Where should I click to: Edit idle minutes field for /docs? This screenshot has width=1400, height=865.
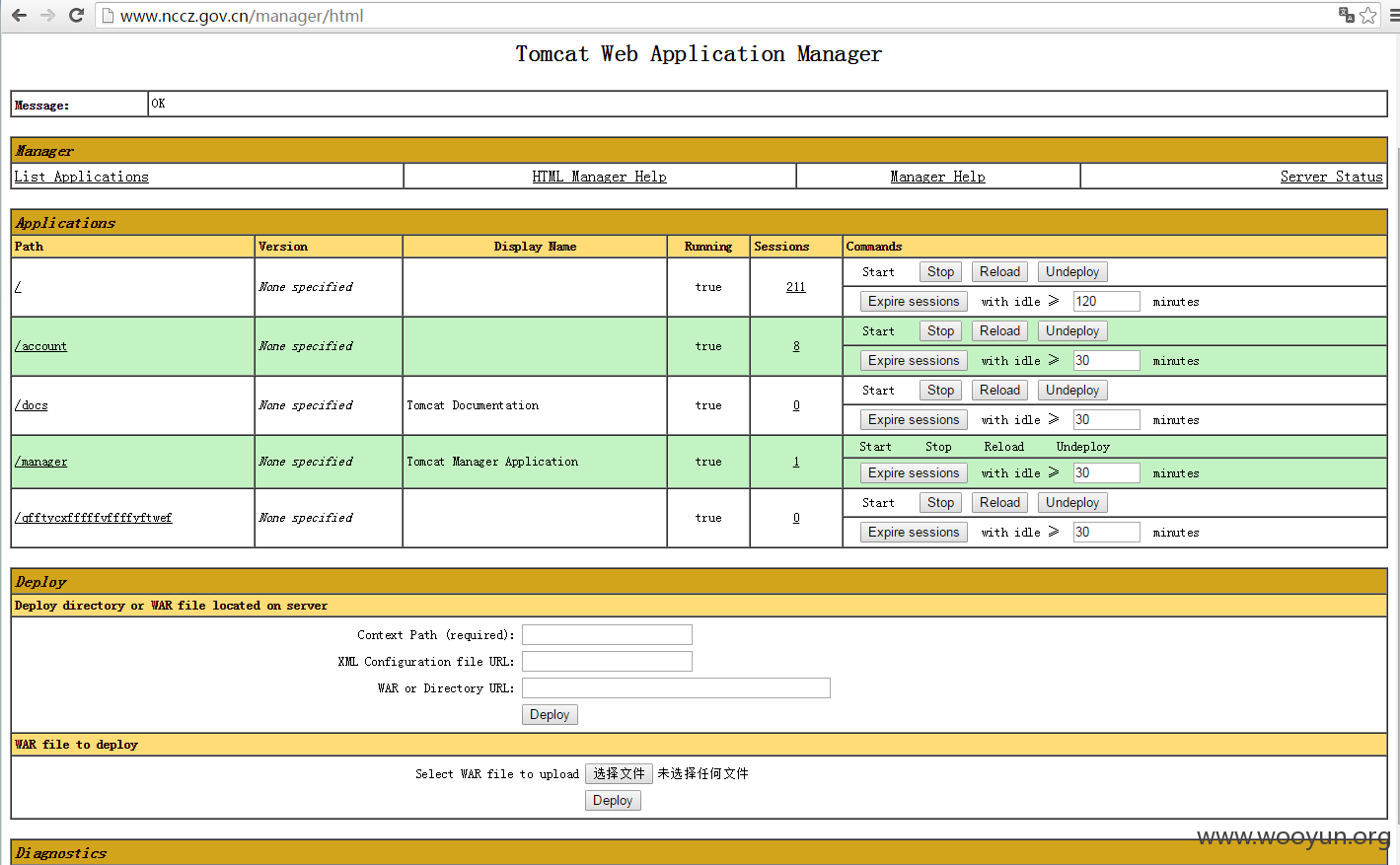[1106, 420]
